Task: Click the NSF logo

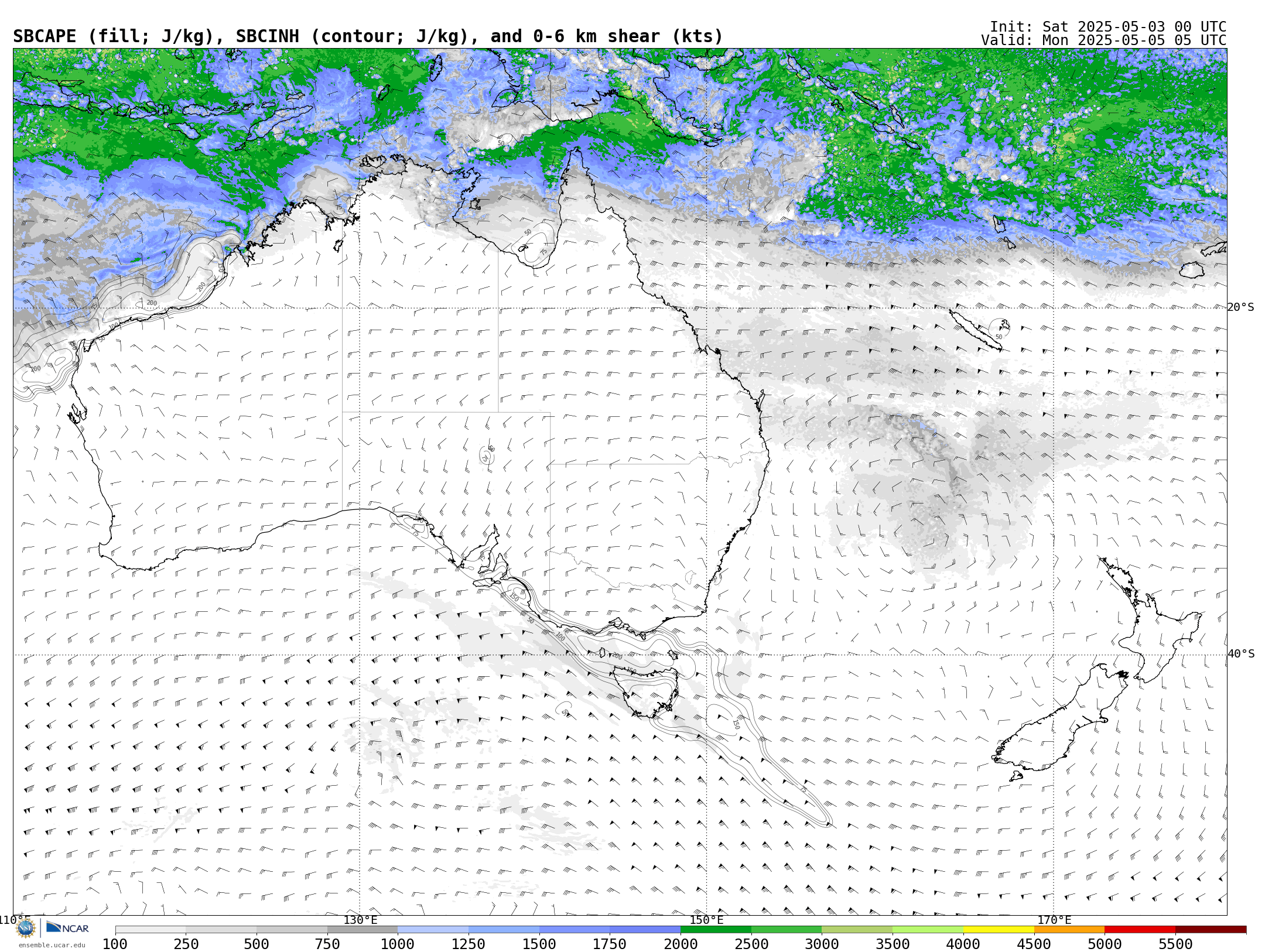Action: (x=26, y=928)
